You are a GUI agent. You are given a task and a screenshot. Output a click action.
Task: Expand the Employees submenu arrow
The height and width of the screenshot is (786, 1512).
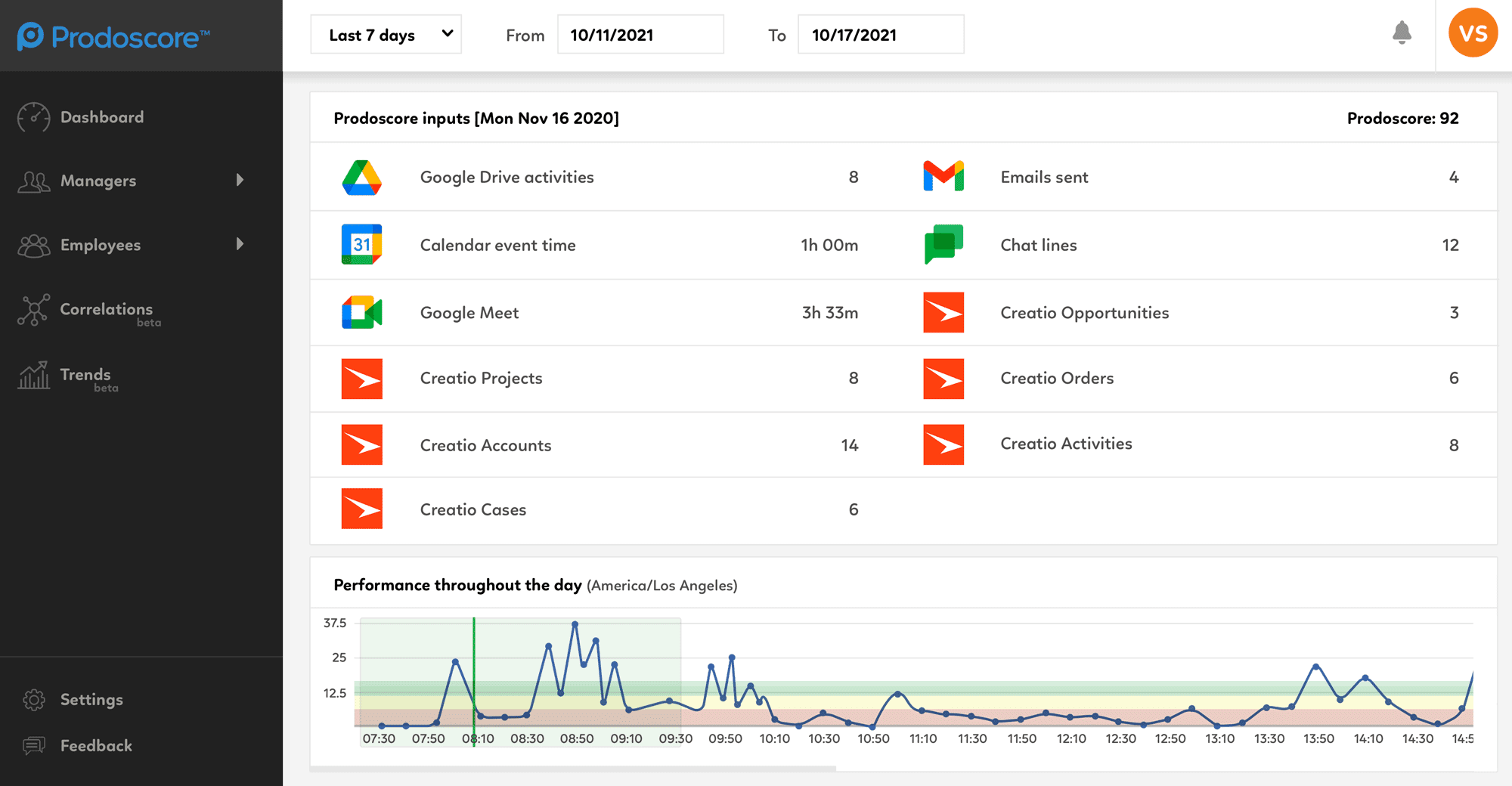click(x=240, y=244)
